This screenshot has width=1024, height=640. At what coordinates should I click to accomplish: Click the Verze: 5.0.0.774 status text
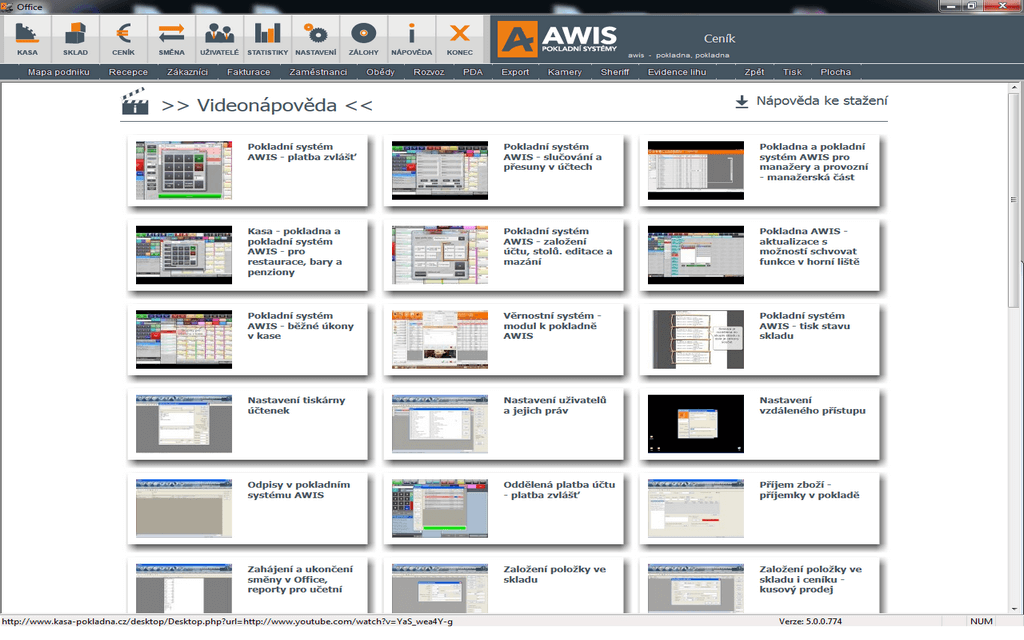click(x=810, y=621)
